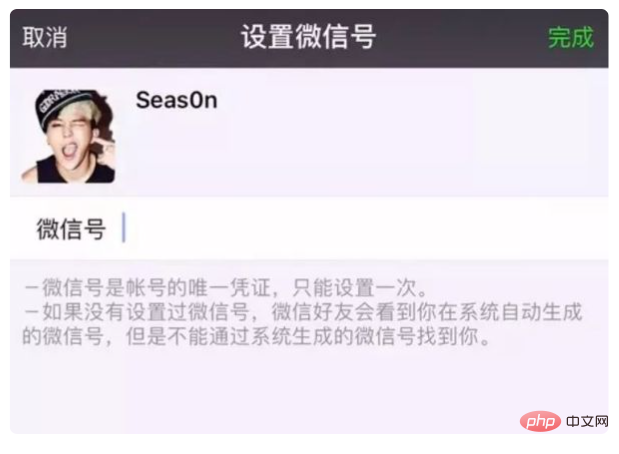Focus the 微信号 input field
This screenshot has width=619, height=454.
(310, 228)
